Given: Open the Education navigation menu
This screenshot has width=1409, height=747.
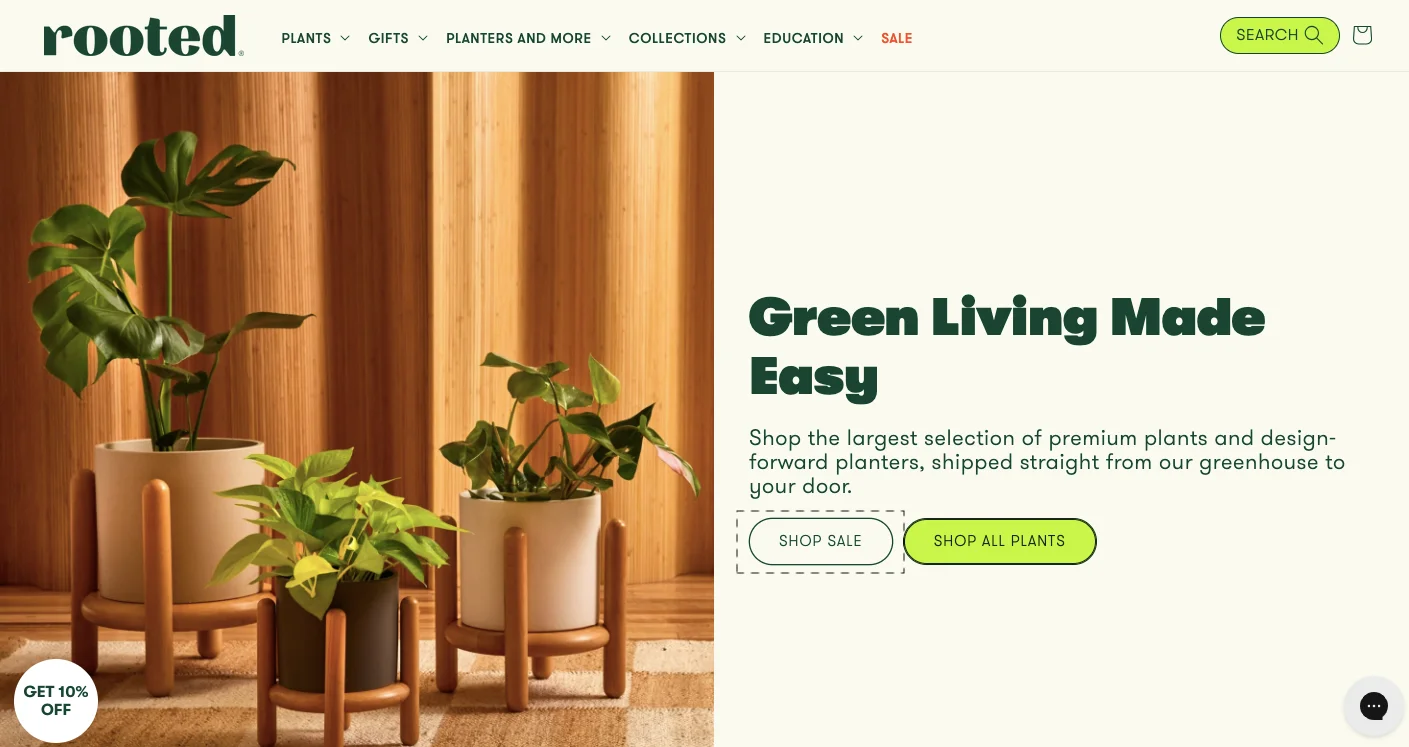Looking at the screenshot, I should pyautogui.click(x=813, y=38).
